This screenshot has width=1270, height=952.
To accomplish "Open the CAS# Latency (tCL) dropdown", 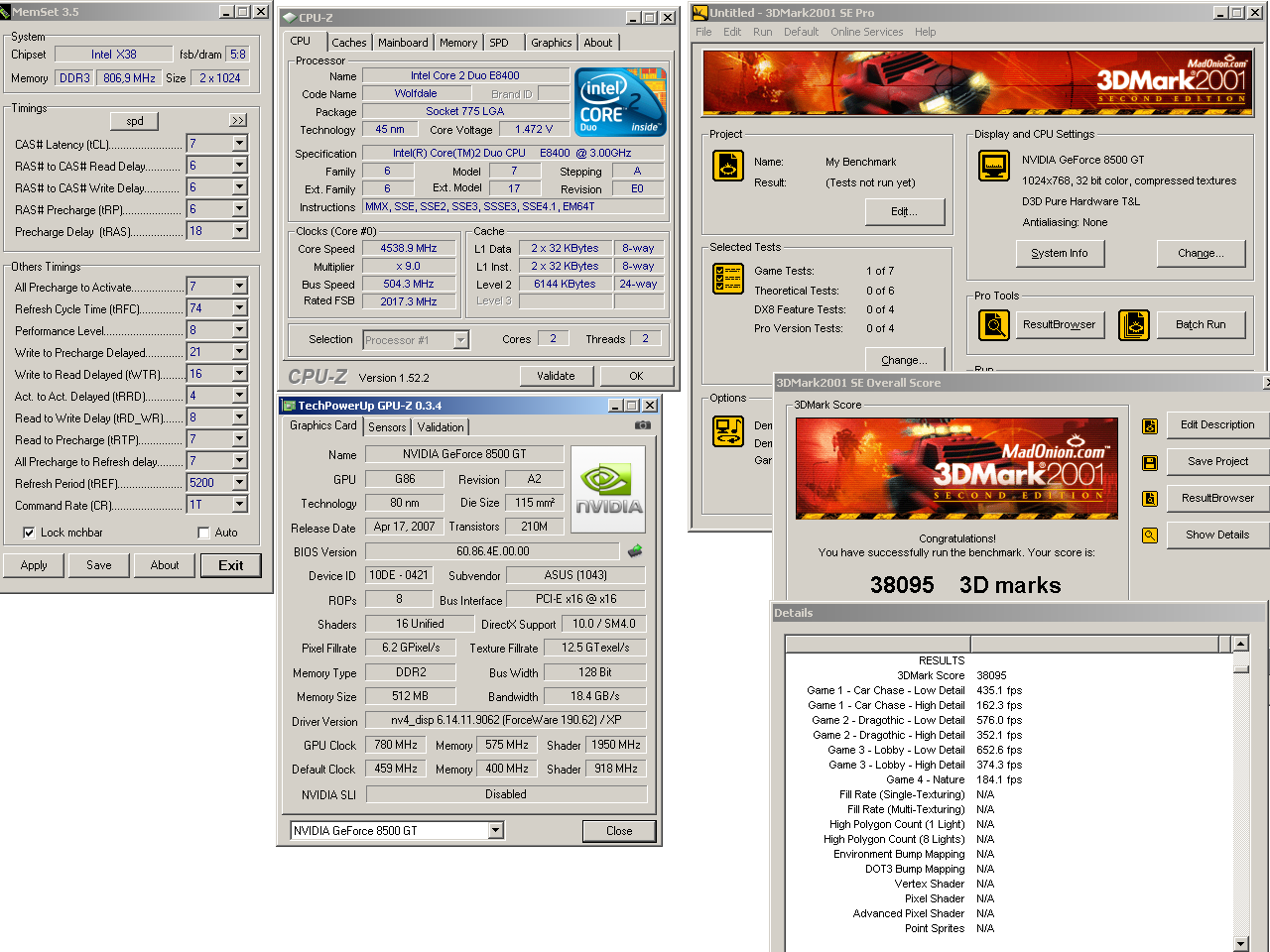I will [x=239, y=144].
